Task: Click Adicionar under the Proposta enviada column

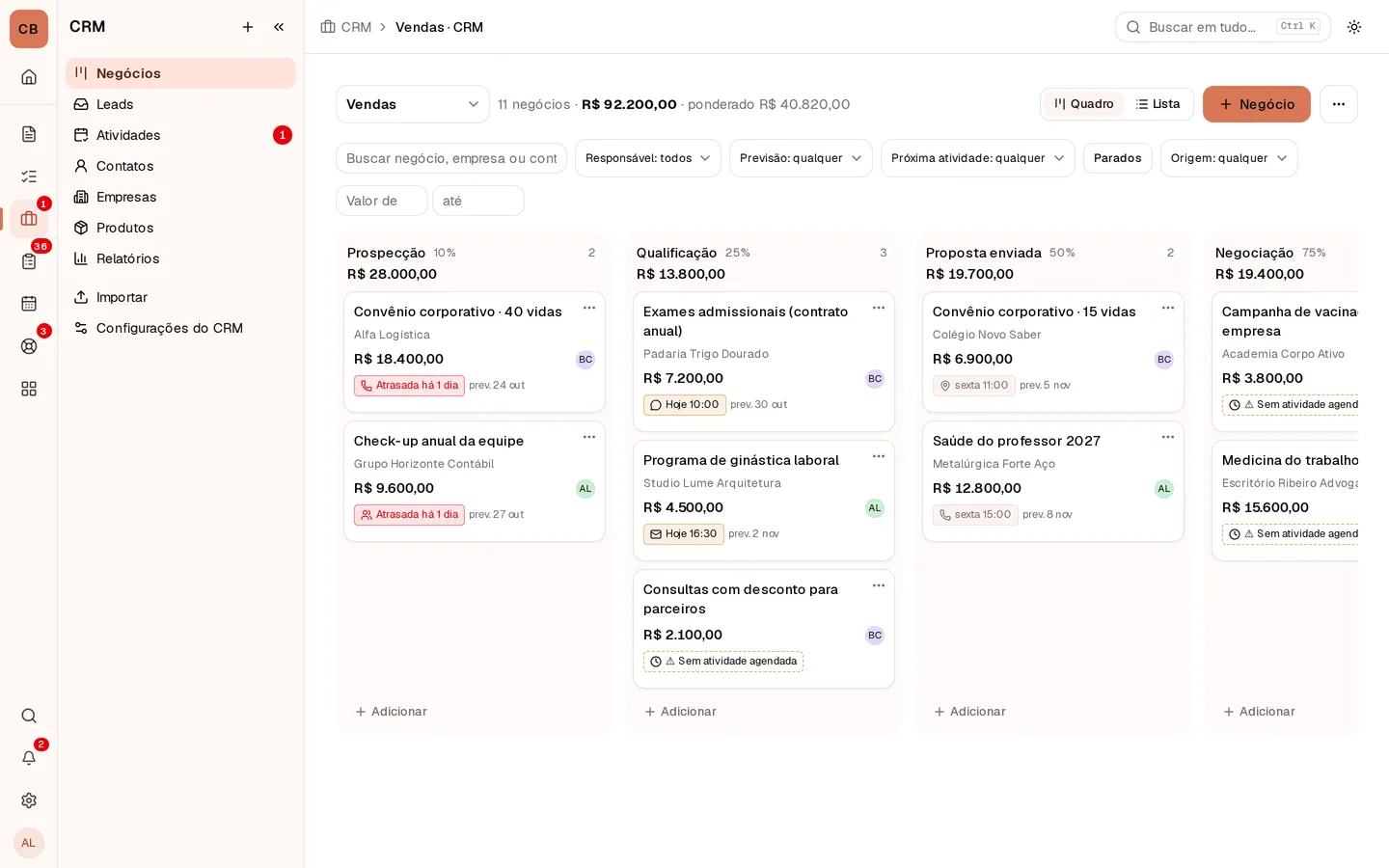Action: tap(969, 712)
